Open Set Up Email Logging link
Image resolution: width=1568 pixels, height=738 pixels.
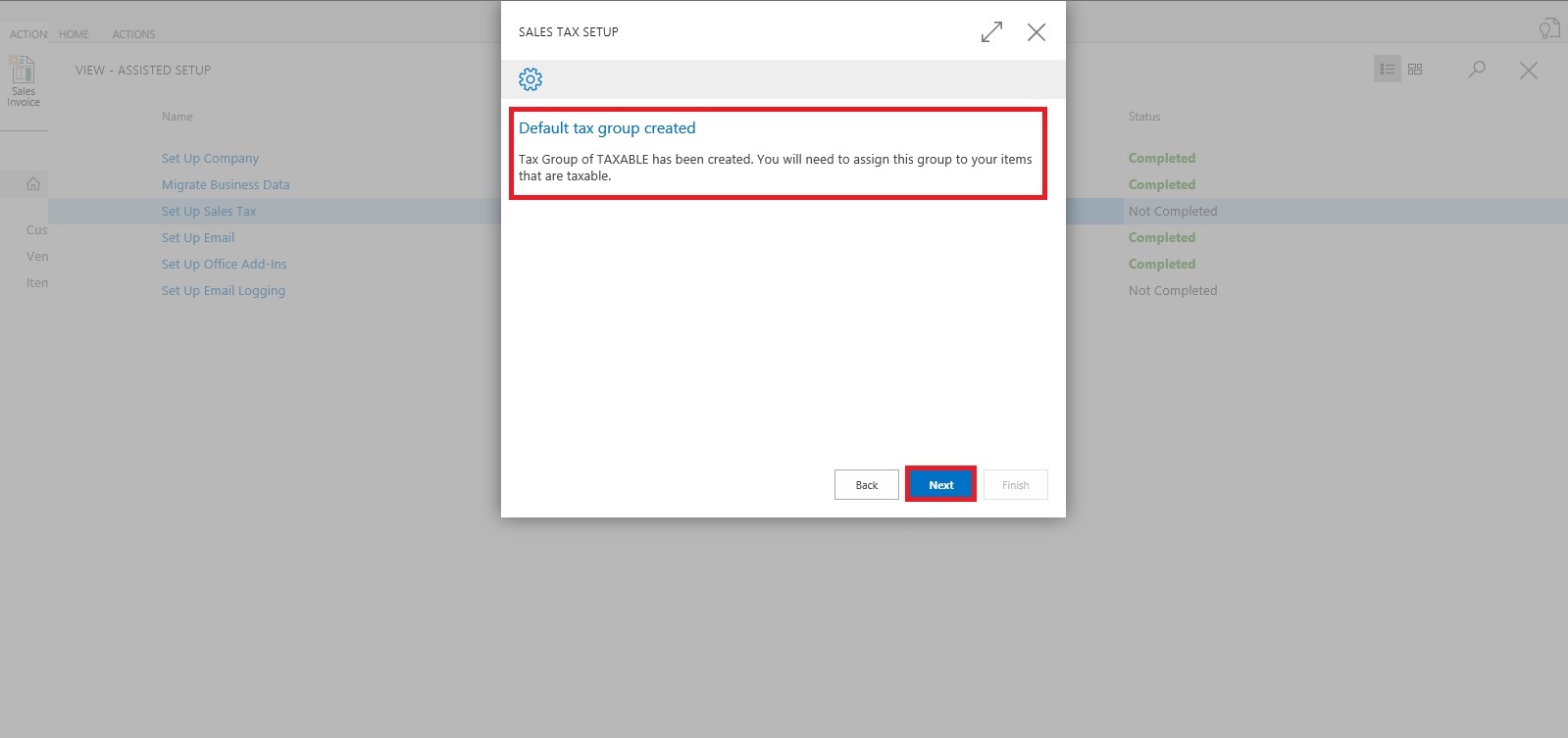click(x=223, y=291)
